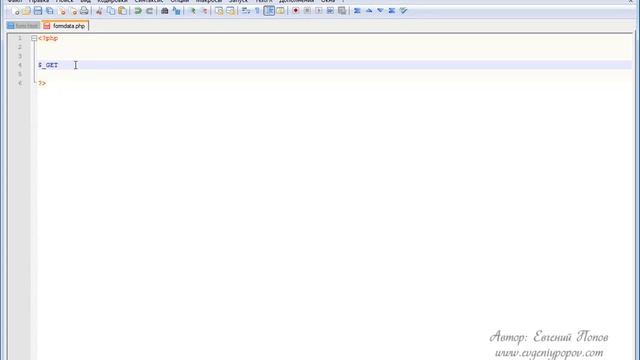Toggle Show All Characters pilcrow icon
The image size is (640, 360).
click(257, 11)
